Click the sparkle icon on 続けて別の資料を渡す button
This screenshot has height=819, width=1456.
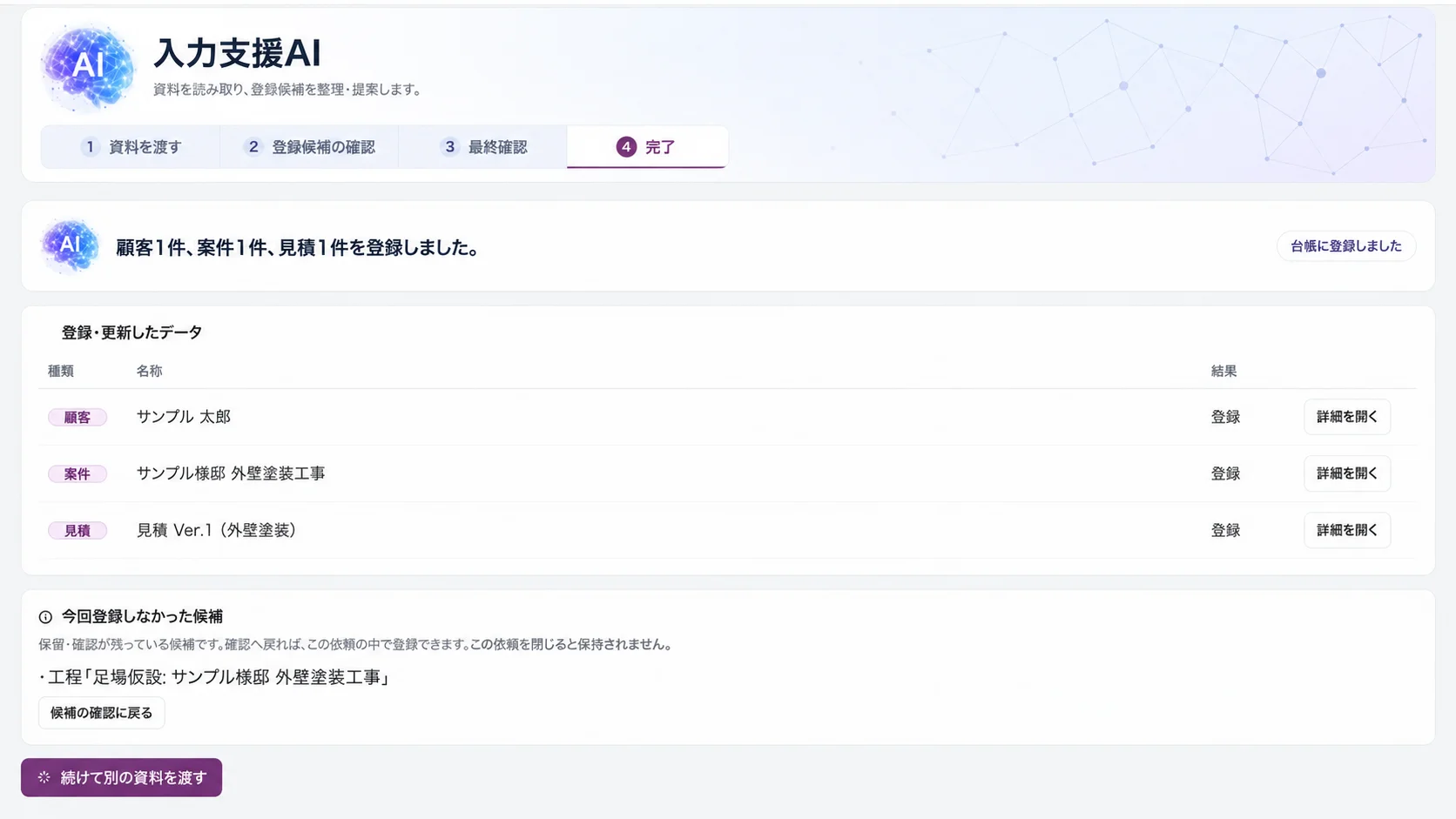click(44, 777)
